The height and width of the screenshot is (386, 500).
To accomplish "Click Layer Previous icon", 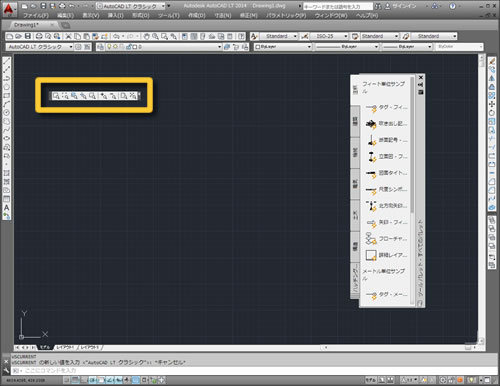I will coord(236,47).
